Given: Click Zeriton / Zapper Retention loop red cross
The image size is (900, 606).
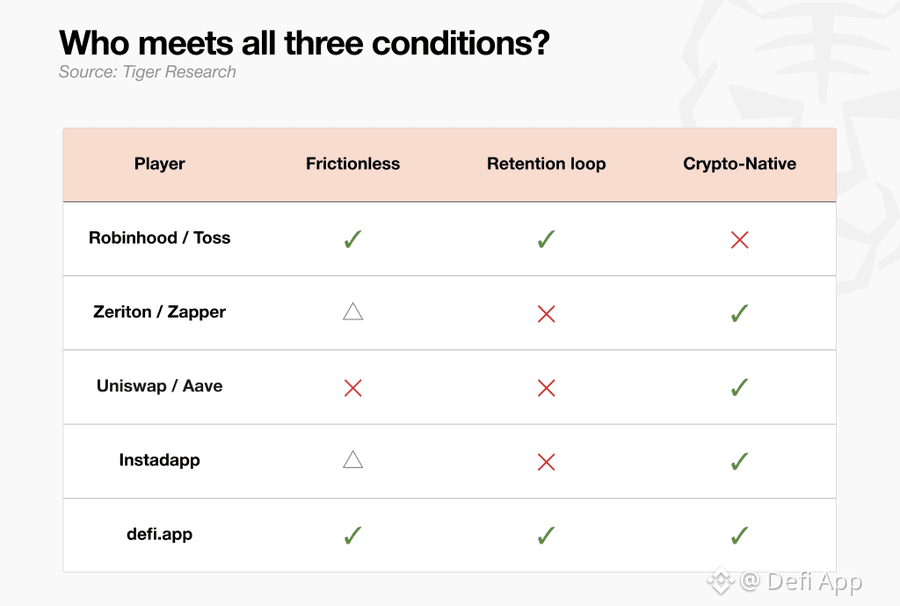Looking at the screenshot, I should coord(546,313).
